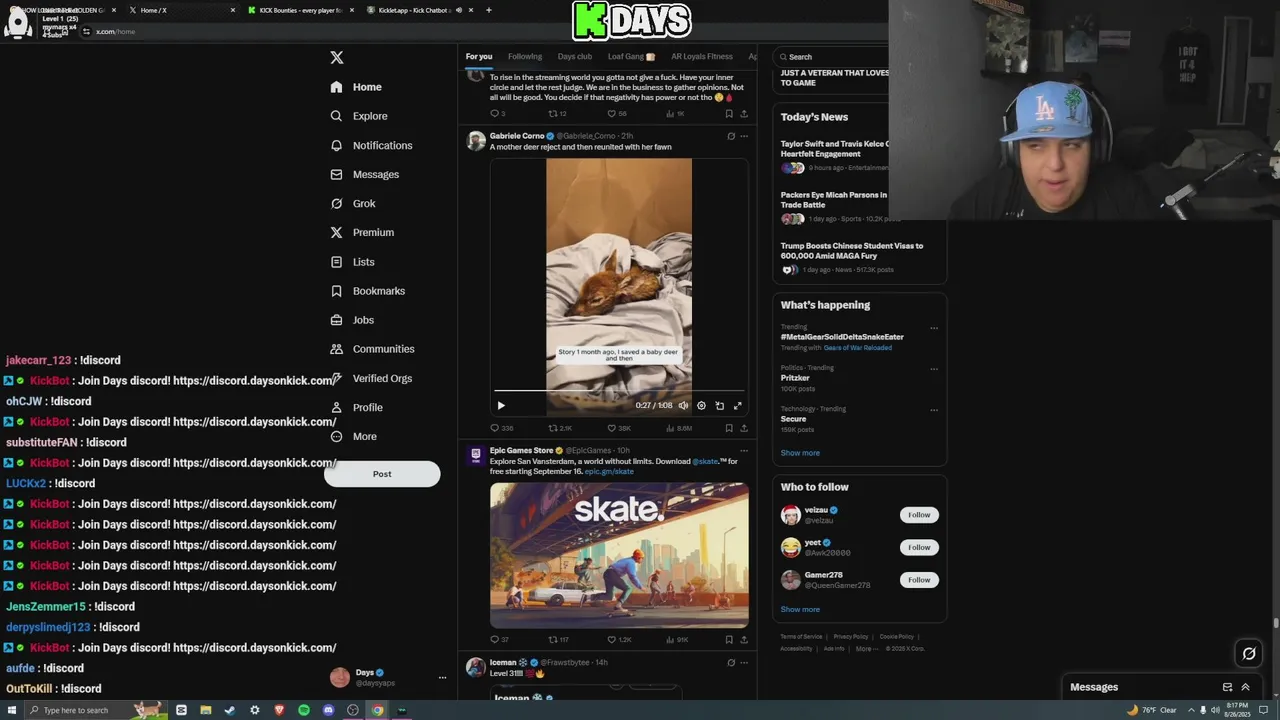Screen dimensions: 1280x720
Task: Open Bookmarks
Action: coord(367,291)
